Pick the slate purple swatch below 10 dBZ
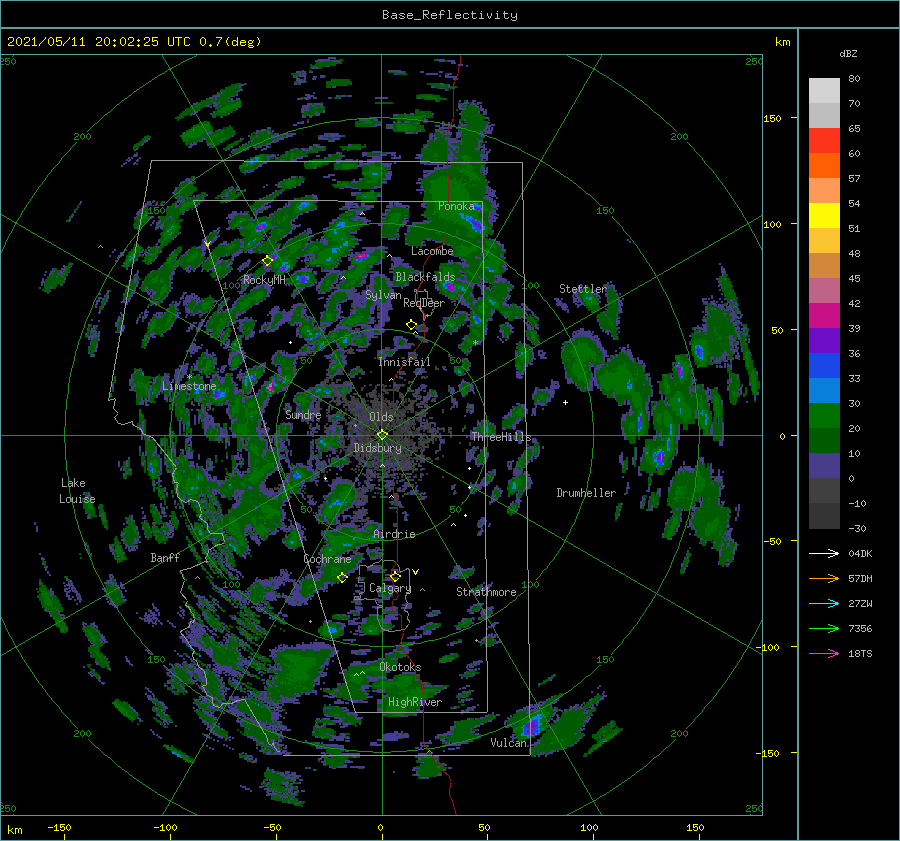 click(x=824, y=466)
